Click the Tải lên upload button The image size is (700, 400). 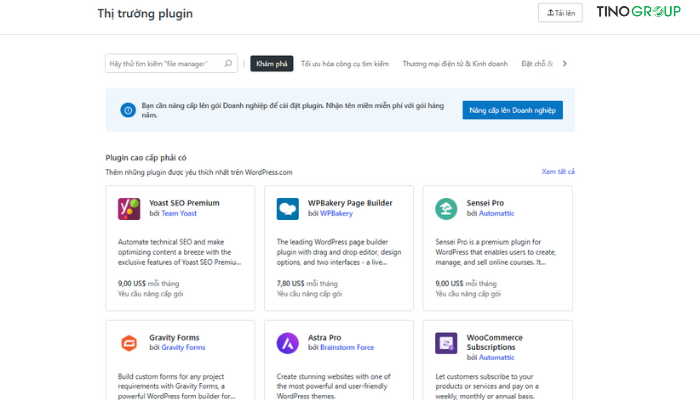[x=560, y=13]
